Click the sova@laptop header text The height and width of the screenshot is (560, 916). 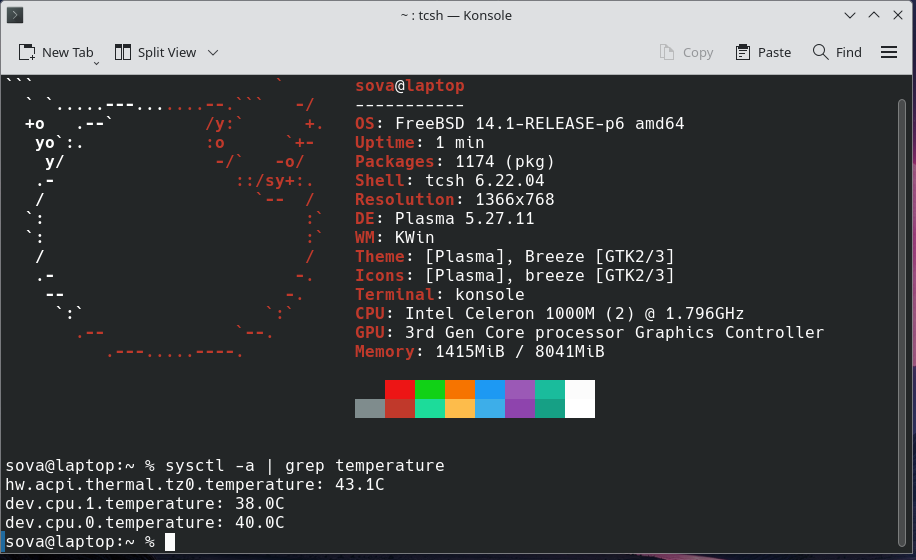click(x=410, y=86)
